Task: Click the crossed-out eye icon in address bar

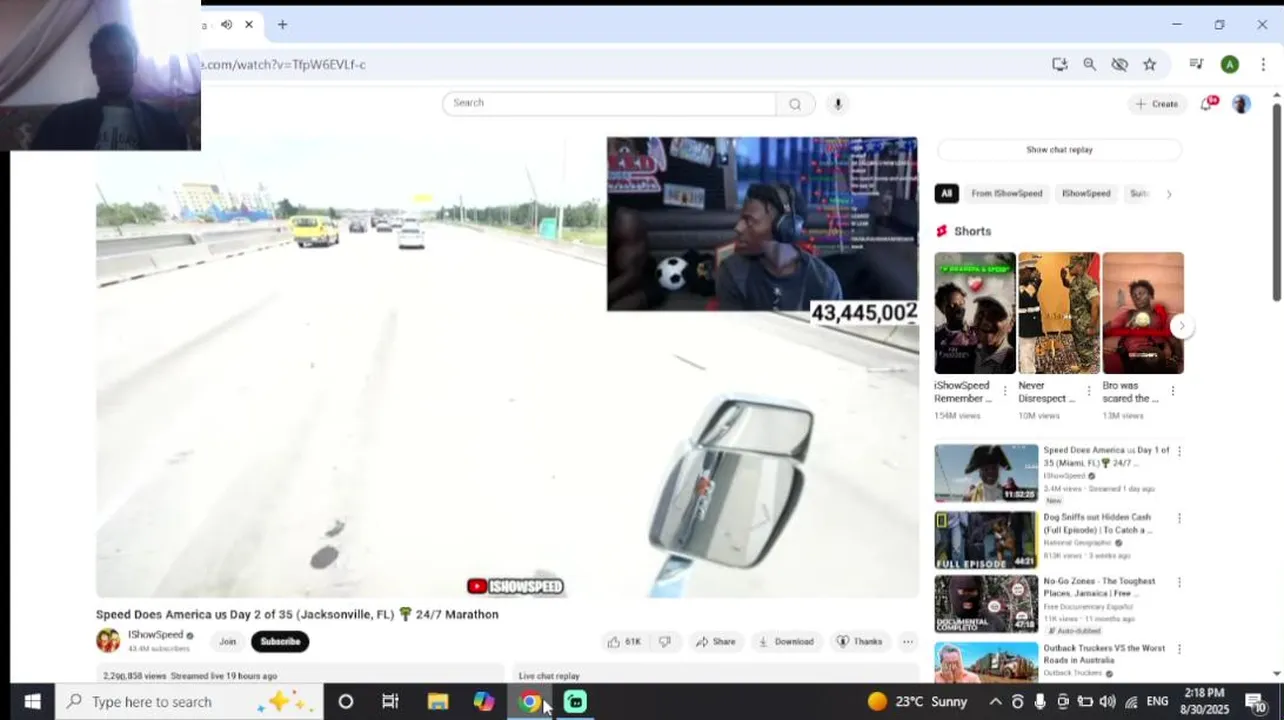Action: pos(1120,64)
